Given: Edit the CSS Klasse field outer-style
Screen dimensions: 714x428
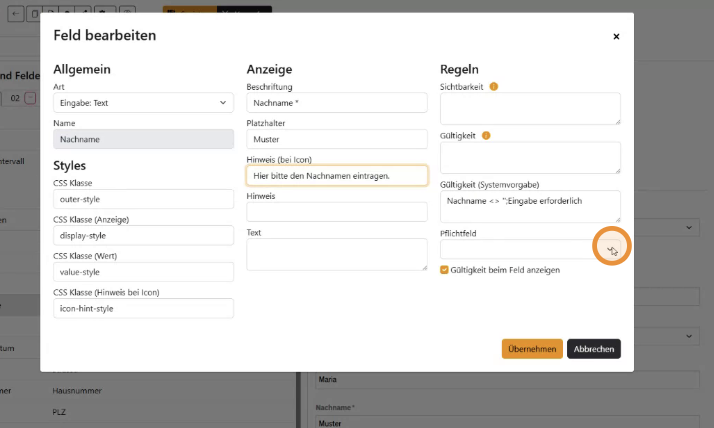Looking at the screenshot, I should (x=143, y=199).
